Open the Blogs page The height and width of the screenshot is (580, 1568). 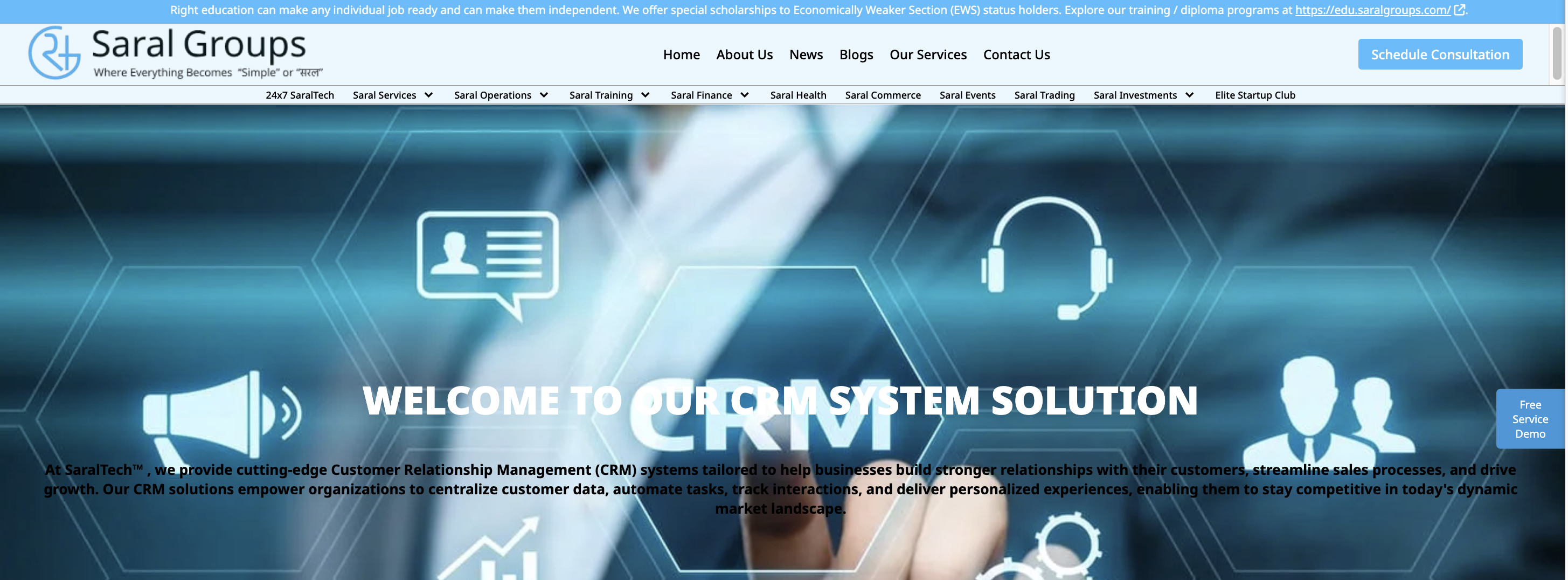coord(856,55)
